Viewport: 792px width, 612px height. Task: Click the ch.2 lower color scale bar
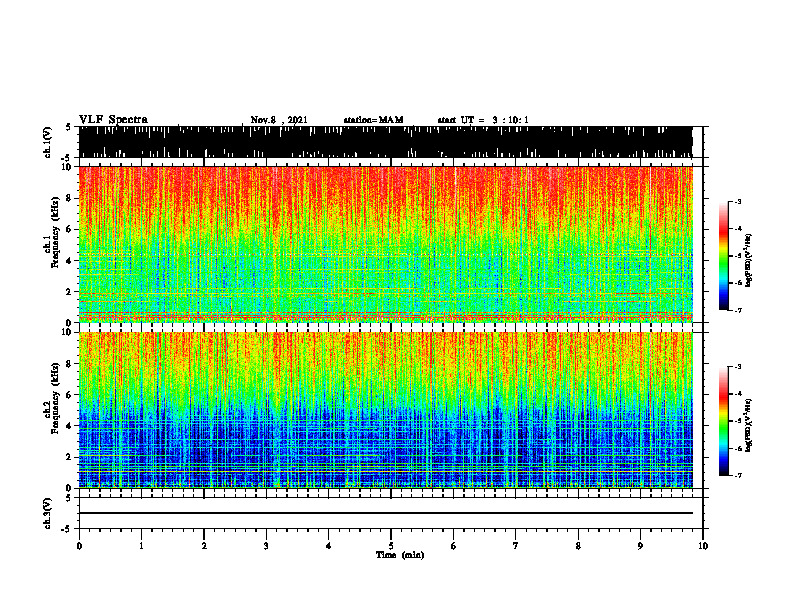(x=723, y=421)
